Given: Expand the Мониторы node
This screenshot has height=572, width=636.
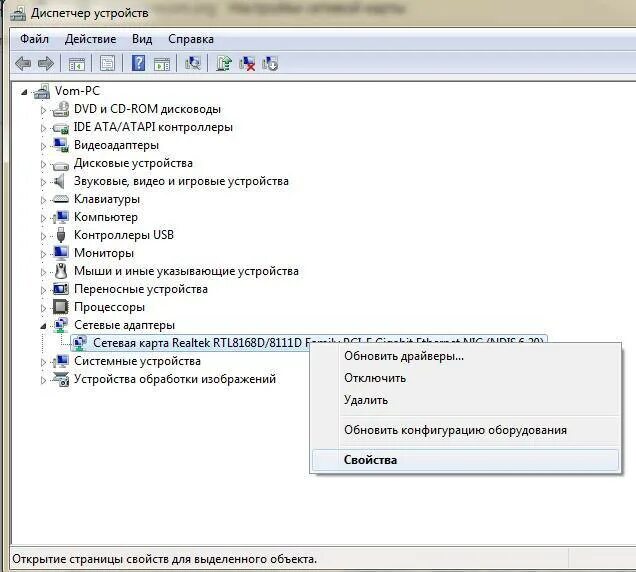Looking at the screenshot, I should [x=43, y=254].
